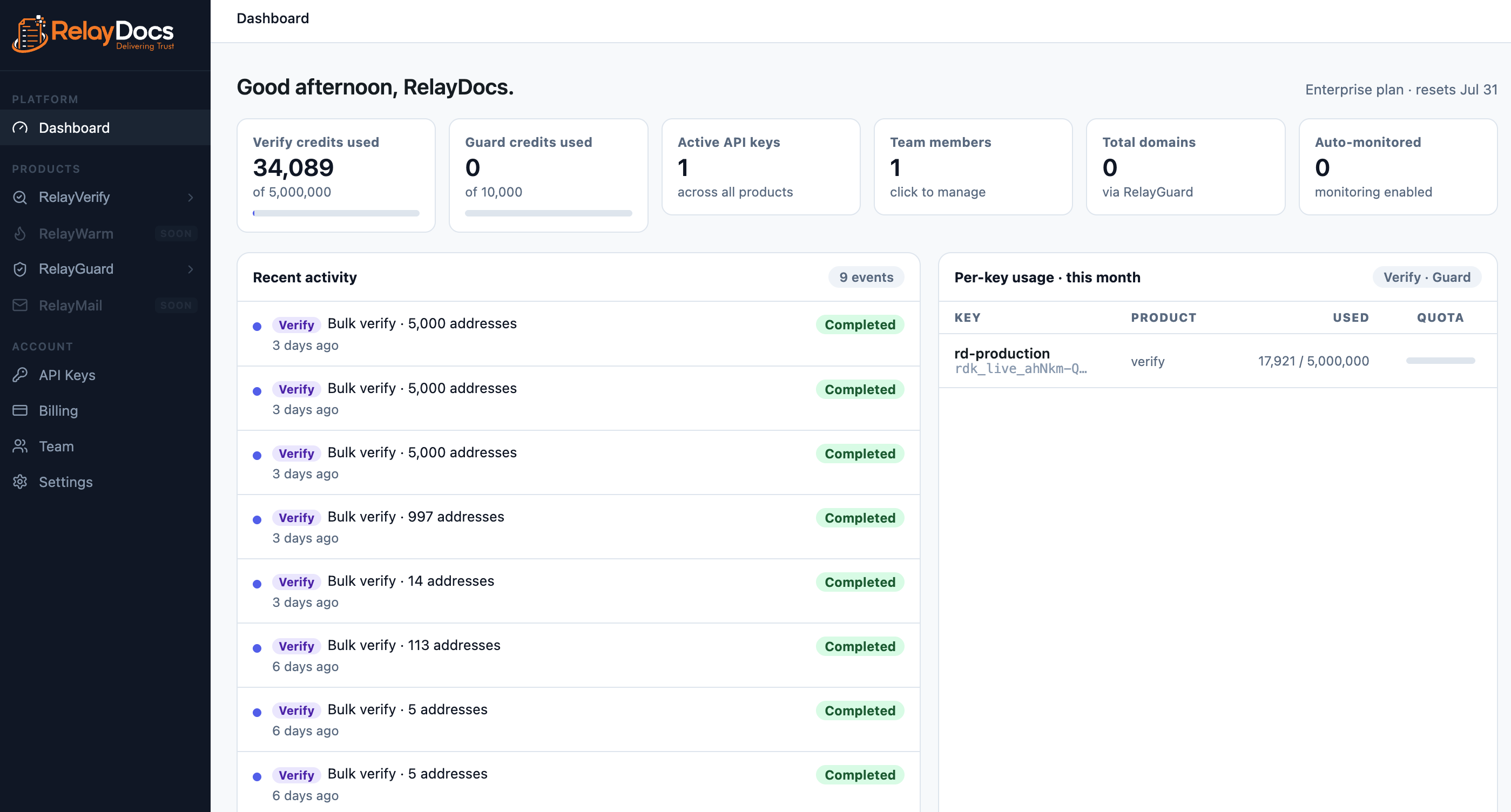
Task: Click the Verify credits used card
Action: pyautogui.click(x=336, y=175)
